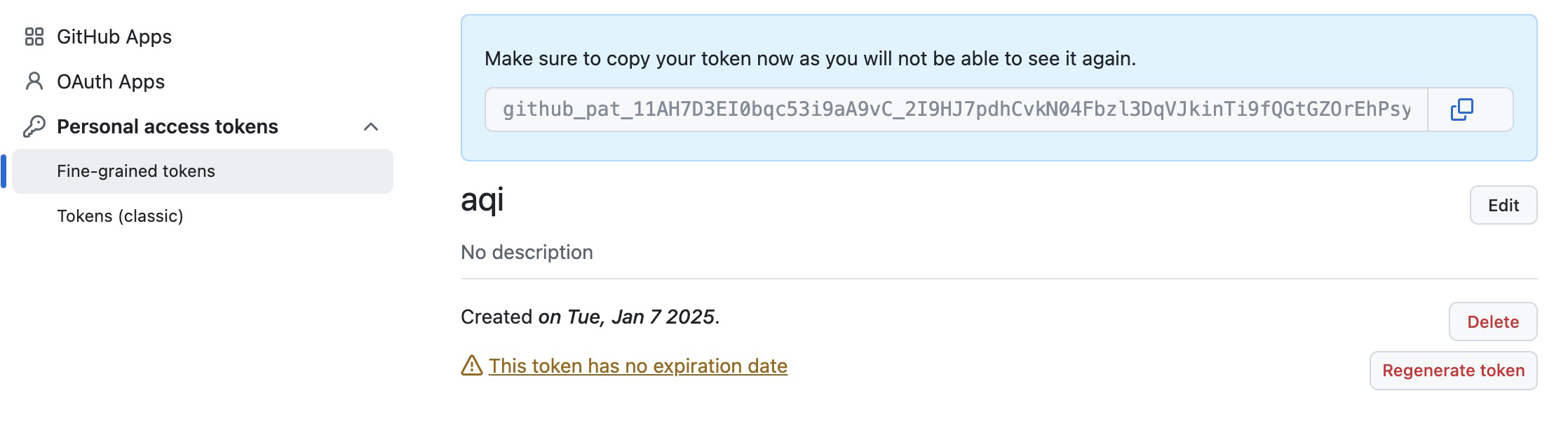Click the key icon beside Personal access tokens
Viewport: 1568px width, 431px height.
click(34, 126)
